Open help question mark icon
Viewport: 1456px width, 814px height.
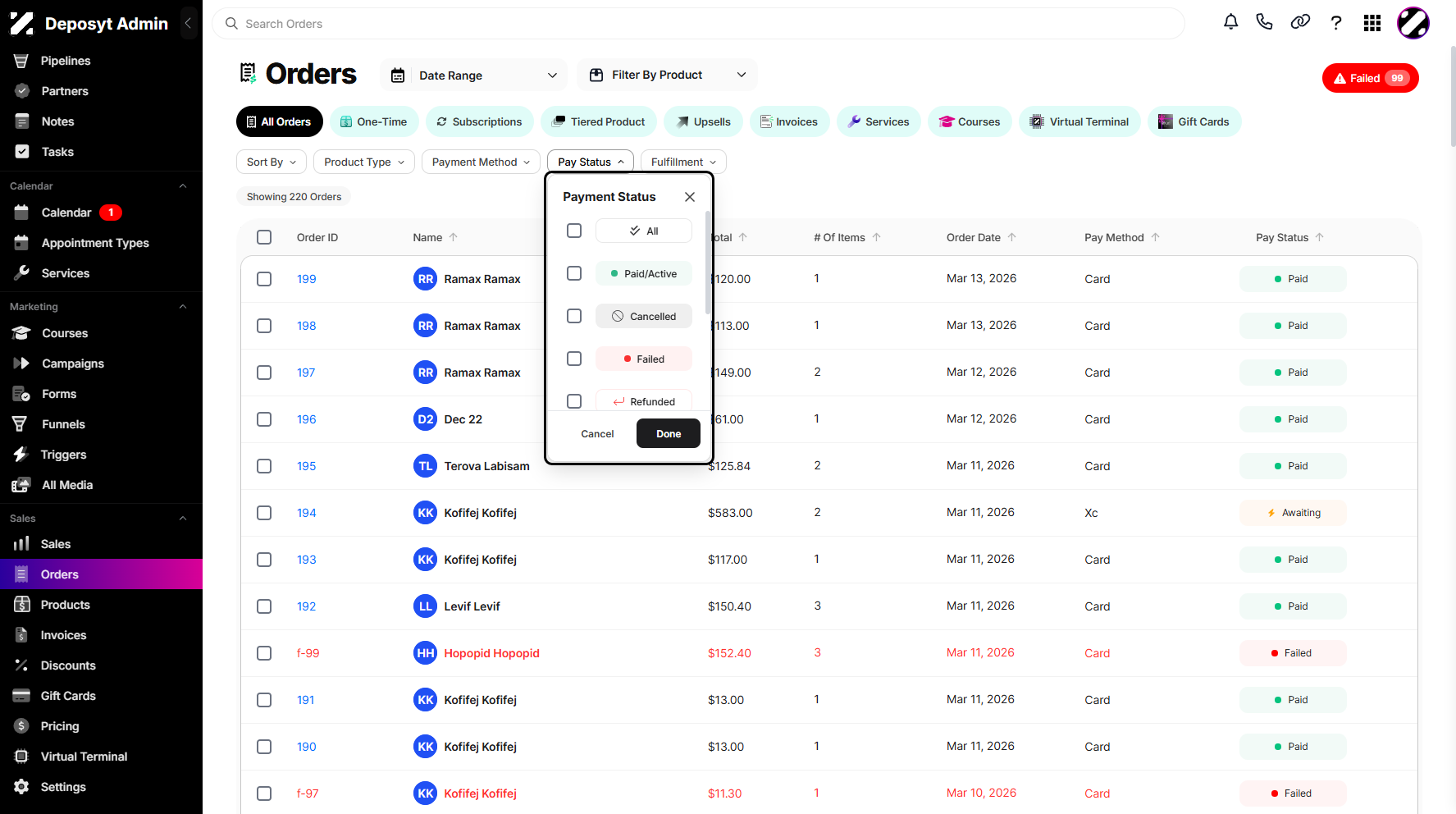click(x=1336, y=23)
